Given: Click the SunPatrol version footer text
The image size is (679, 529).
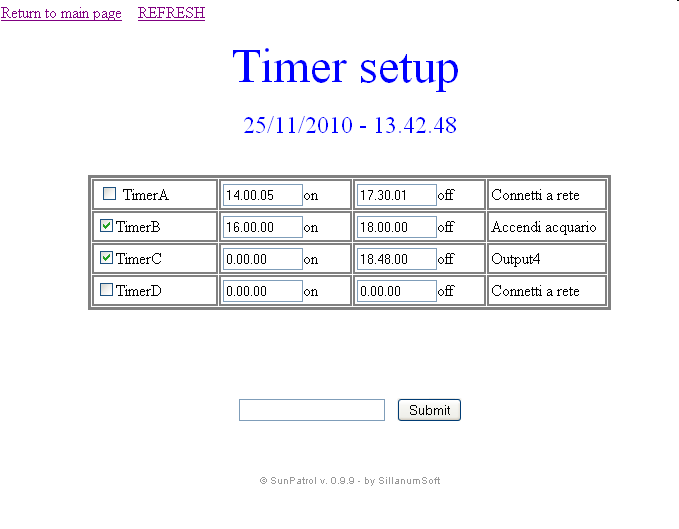Looking at the screenshot, I should click(350, 481).
